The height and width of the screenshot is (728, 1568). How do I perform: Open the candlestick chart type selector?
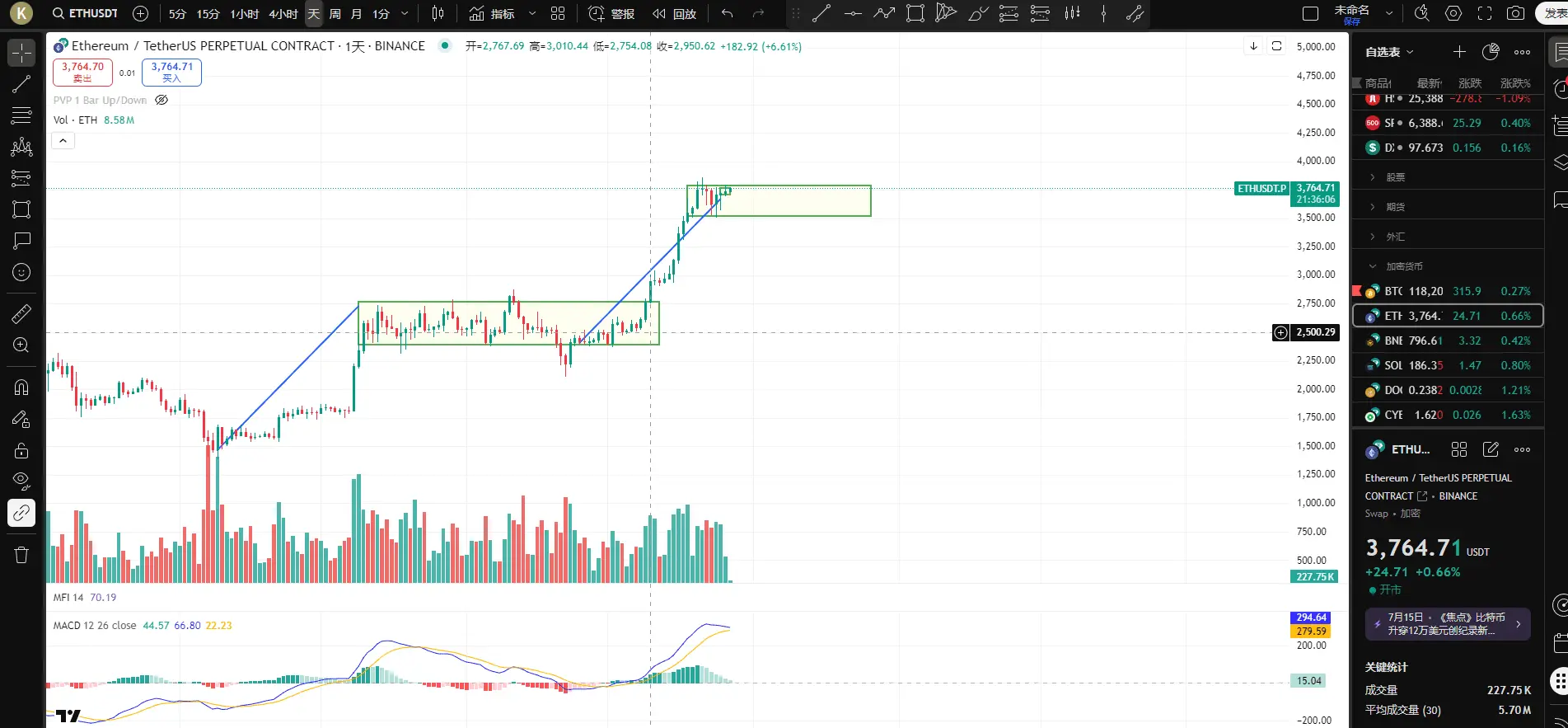point(438,14)
